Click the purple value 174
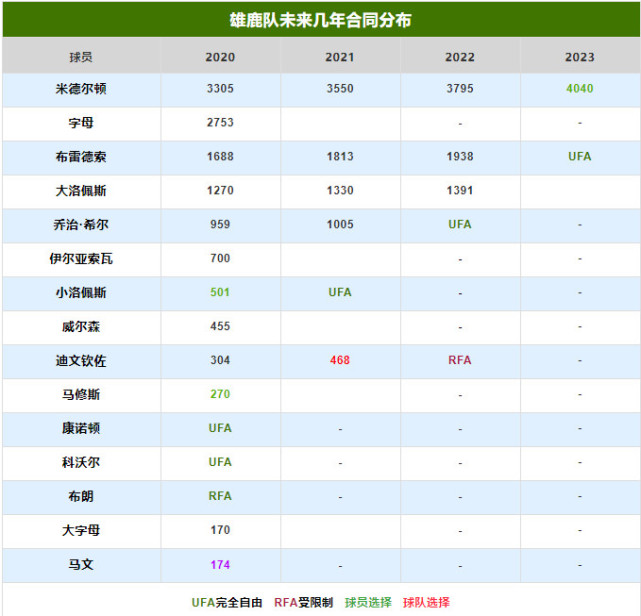This screenshot has height=616, width=641. point(220,564)
